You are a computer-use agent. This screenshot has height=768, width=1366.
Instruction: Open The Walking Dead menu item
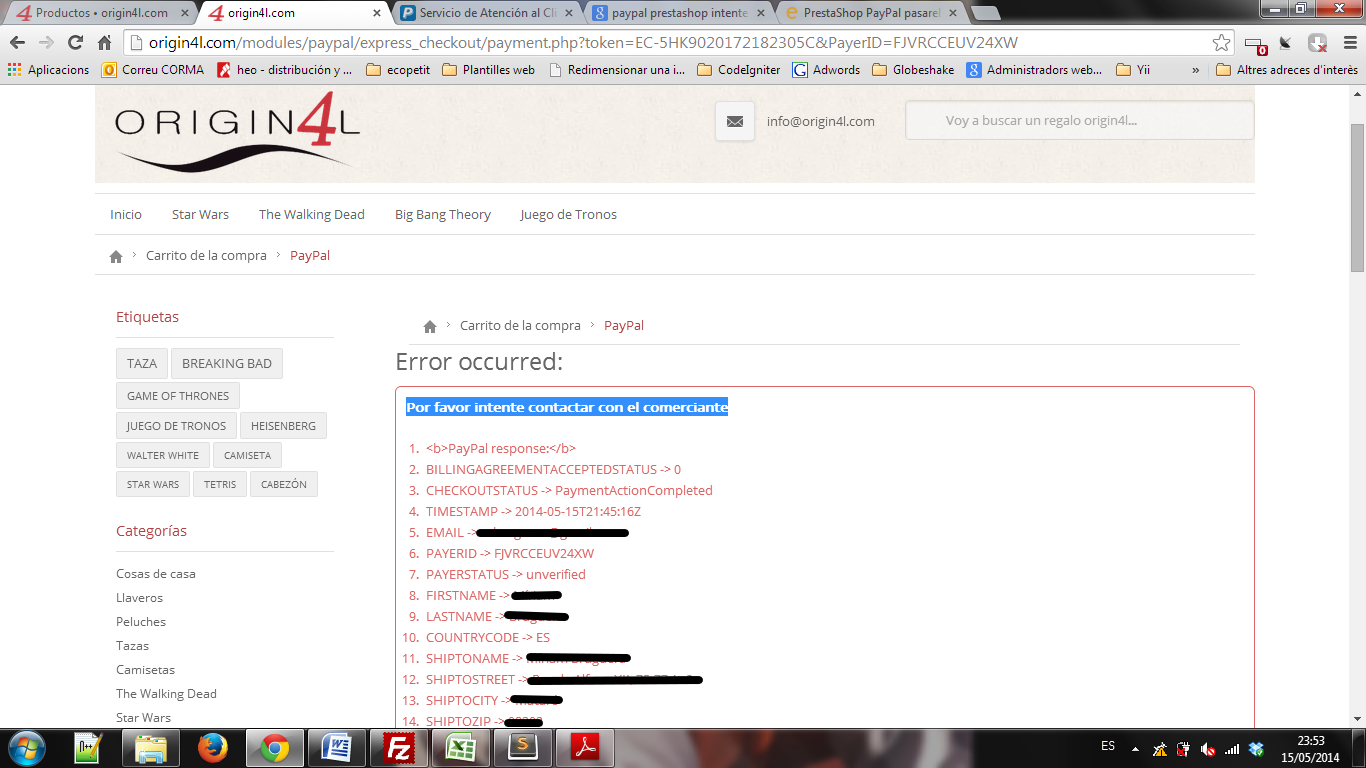pyautogui.click(x=312, y=215)
